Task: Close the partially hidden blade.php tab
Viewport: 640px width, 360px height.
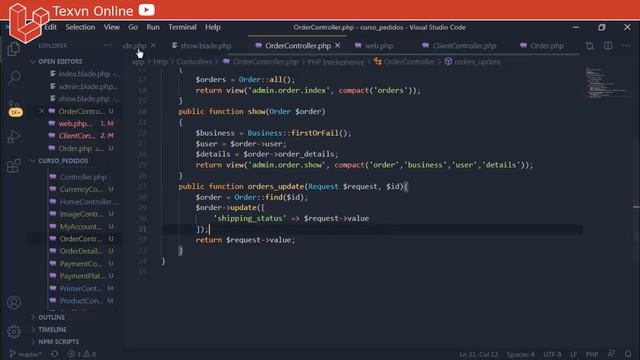Action: click(153, 46)
